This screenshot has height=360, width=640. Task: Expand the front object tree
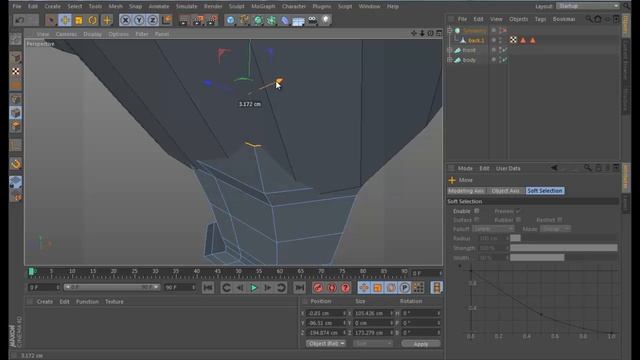coord(450,50)
